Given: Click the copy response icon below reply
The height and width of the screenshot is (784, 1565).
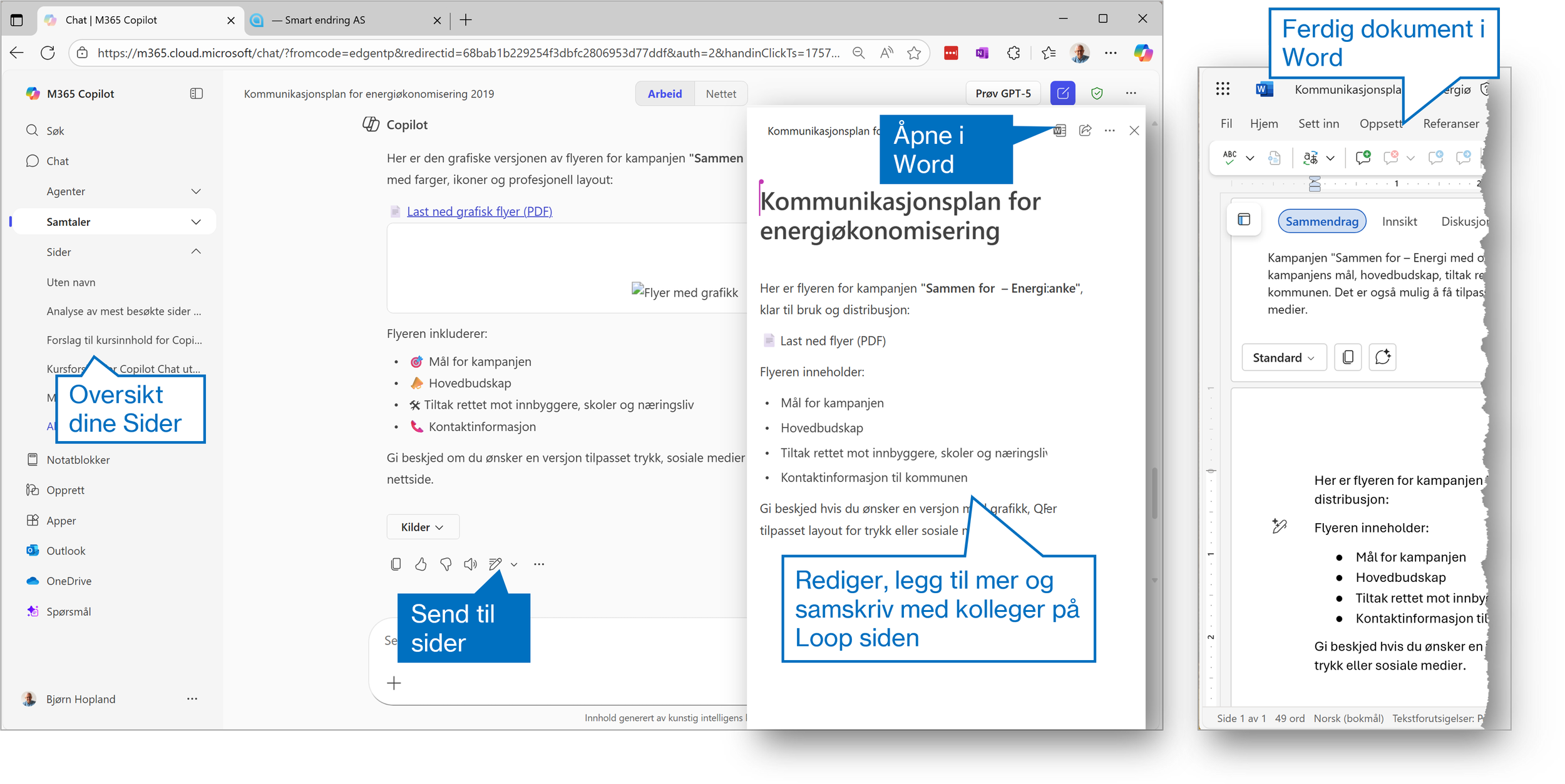Looking at the screenshot, I should (396, 564).
